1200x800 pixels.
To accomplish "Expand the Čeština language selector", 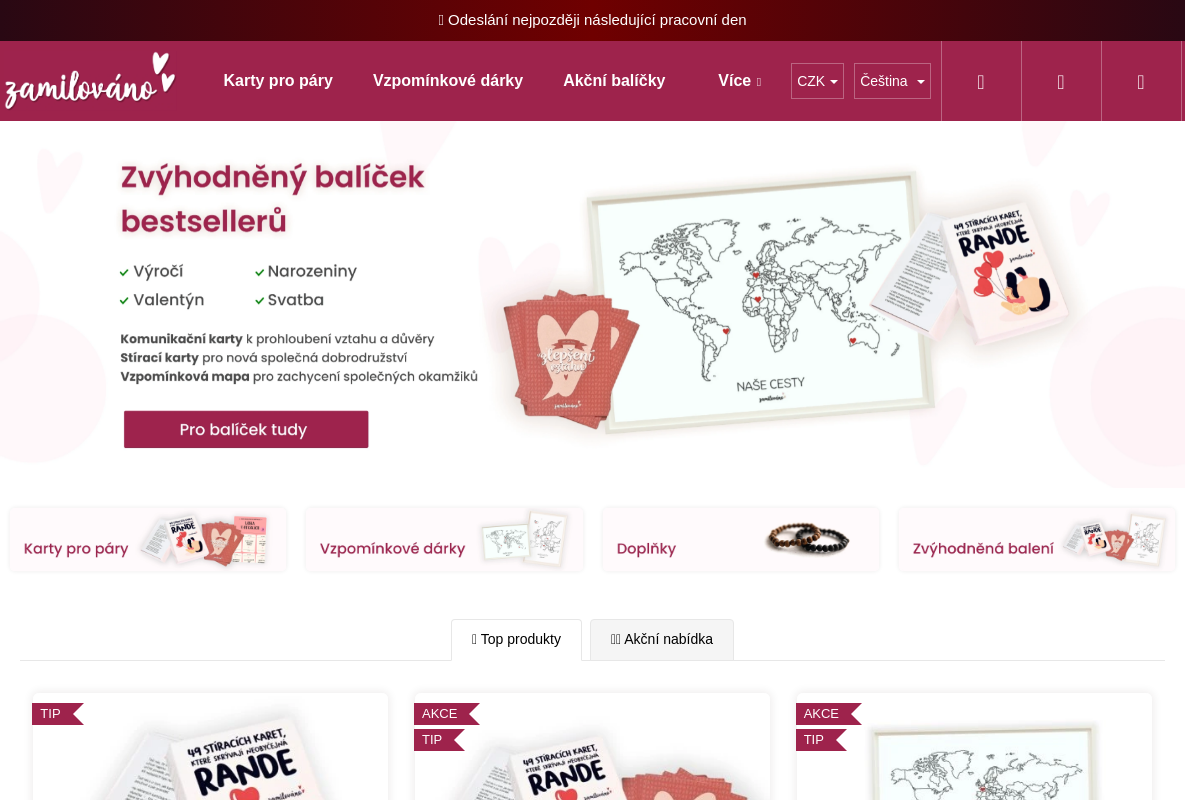I will click(892, 81).
